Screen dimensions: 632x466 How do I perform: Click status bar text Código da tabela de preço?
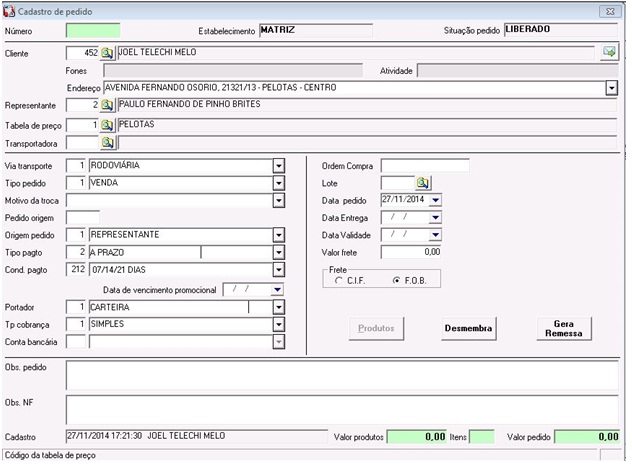click(x=50, y=455)
